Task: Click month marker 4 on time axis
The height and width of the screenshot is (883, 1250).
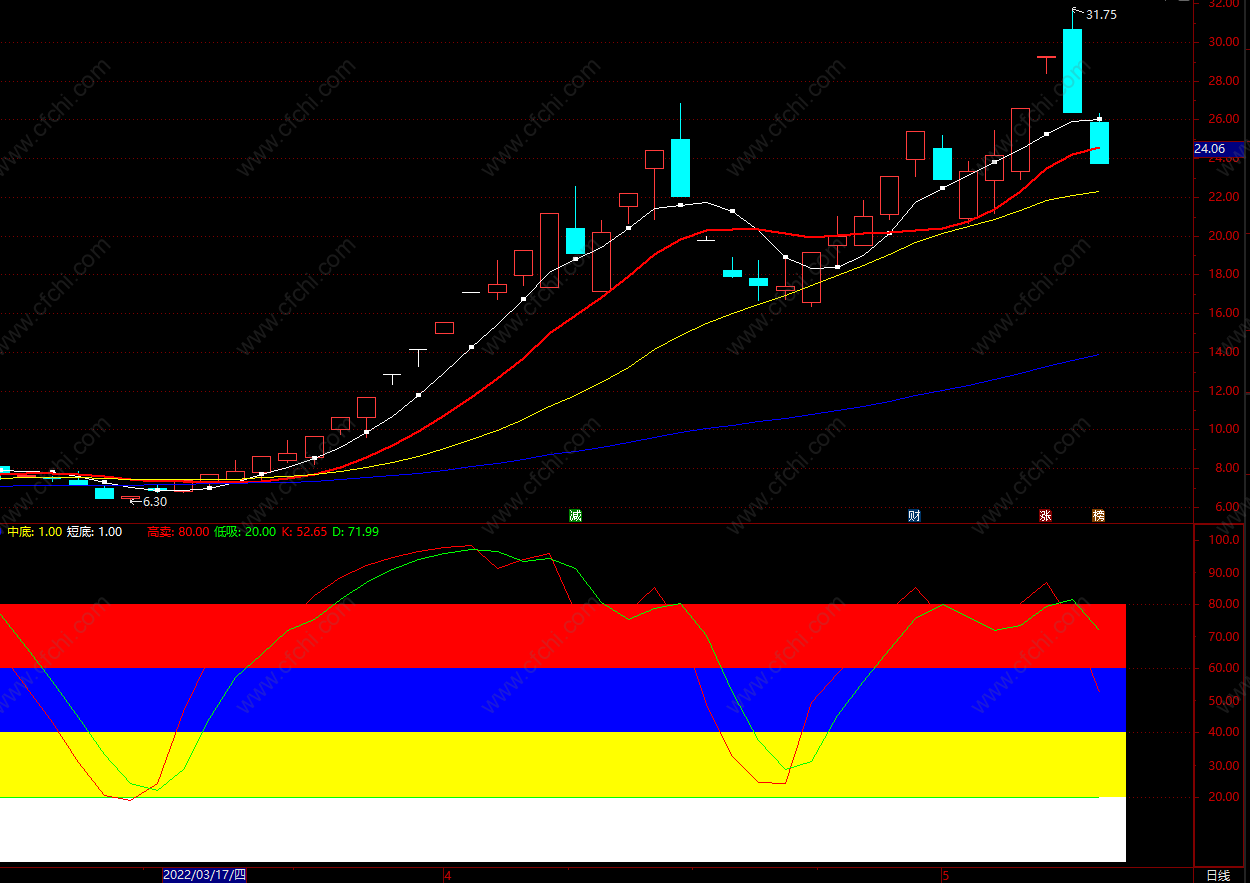Action: click(x=447, y=875)
